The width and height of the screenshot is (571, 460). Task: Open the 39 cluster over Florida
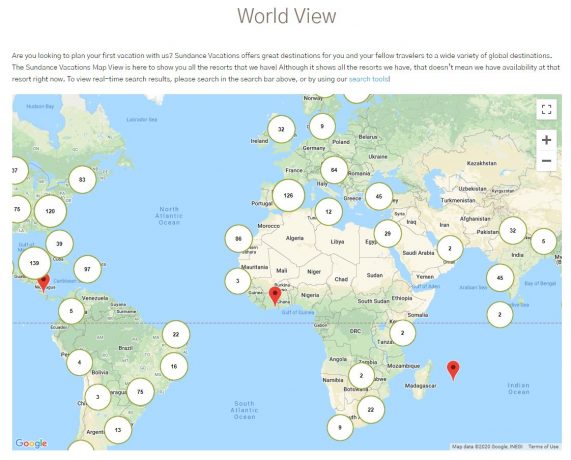pyautogui.click(x=59, y=244)
